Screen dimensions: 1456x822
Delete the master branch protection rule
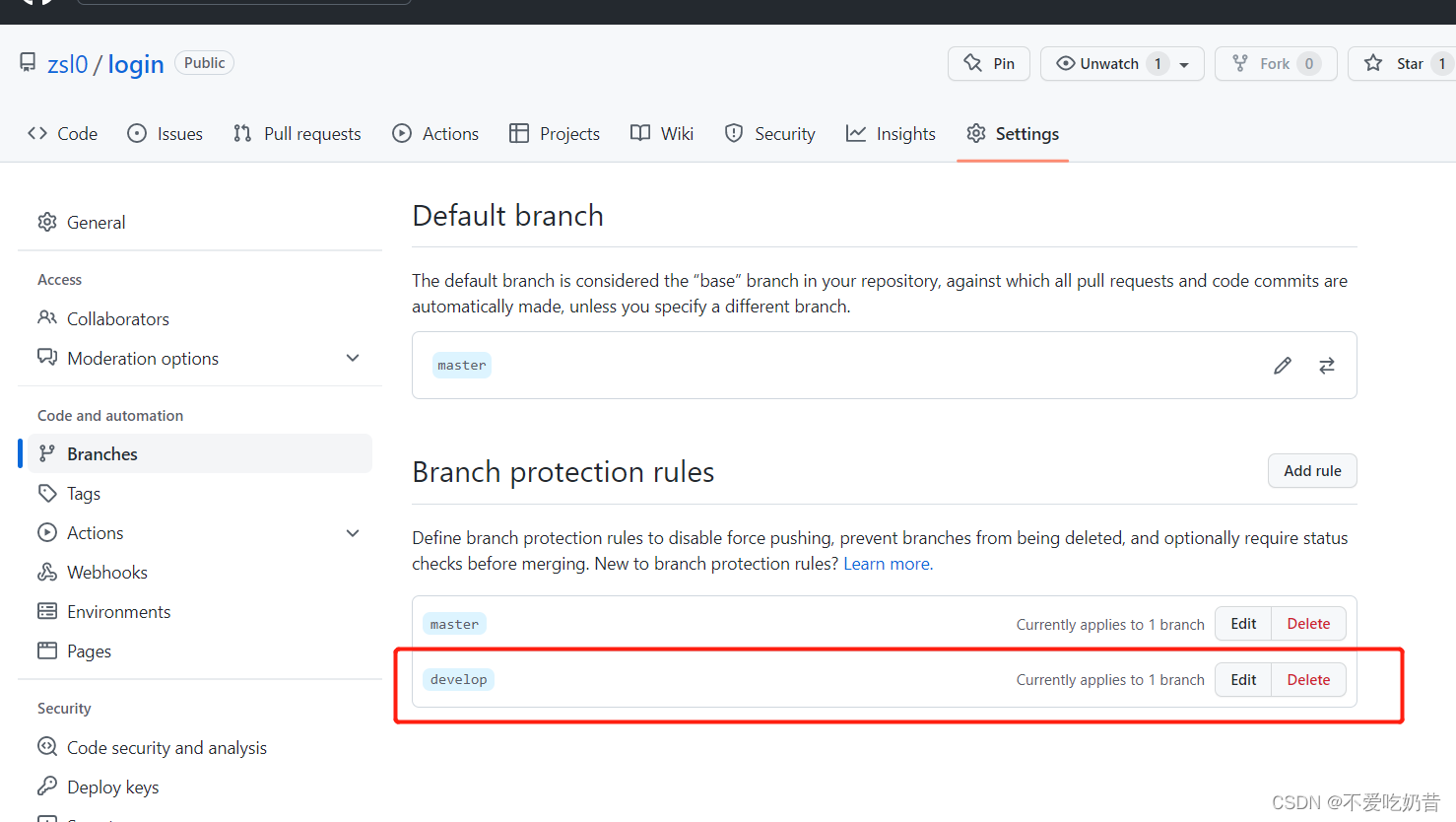point(1308,624)
